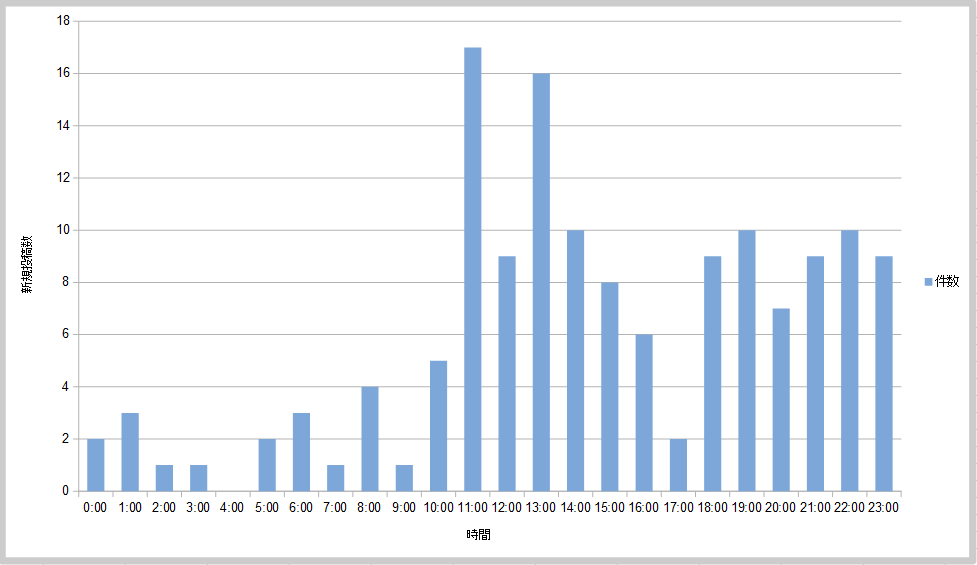
Task: Click the 0:00 bar
Action: tap(96, 465)
